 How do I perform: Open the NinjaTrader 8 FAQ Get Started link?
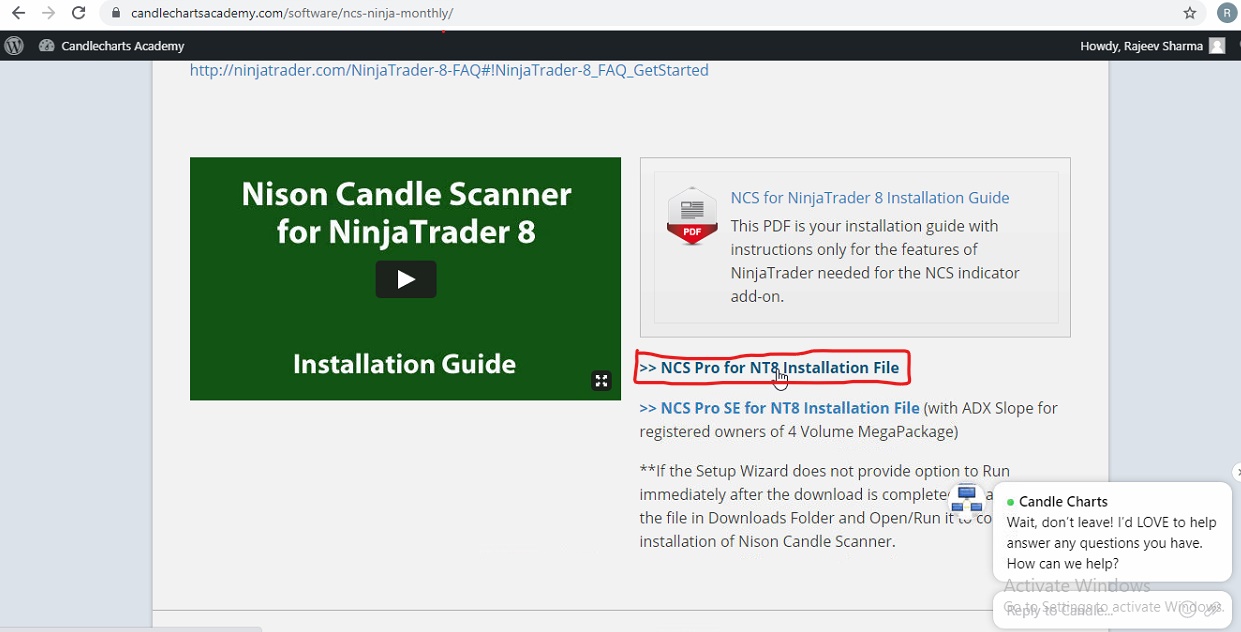point(449,70)
